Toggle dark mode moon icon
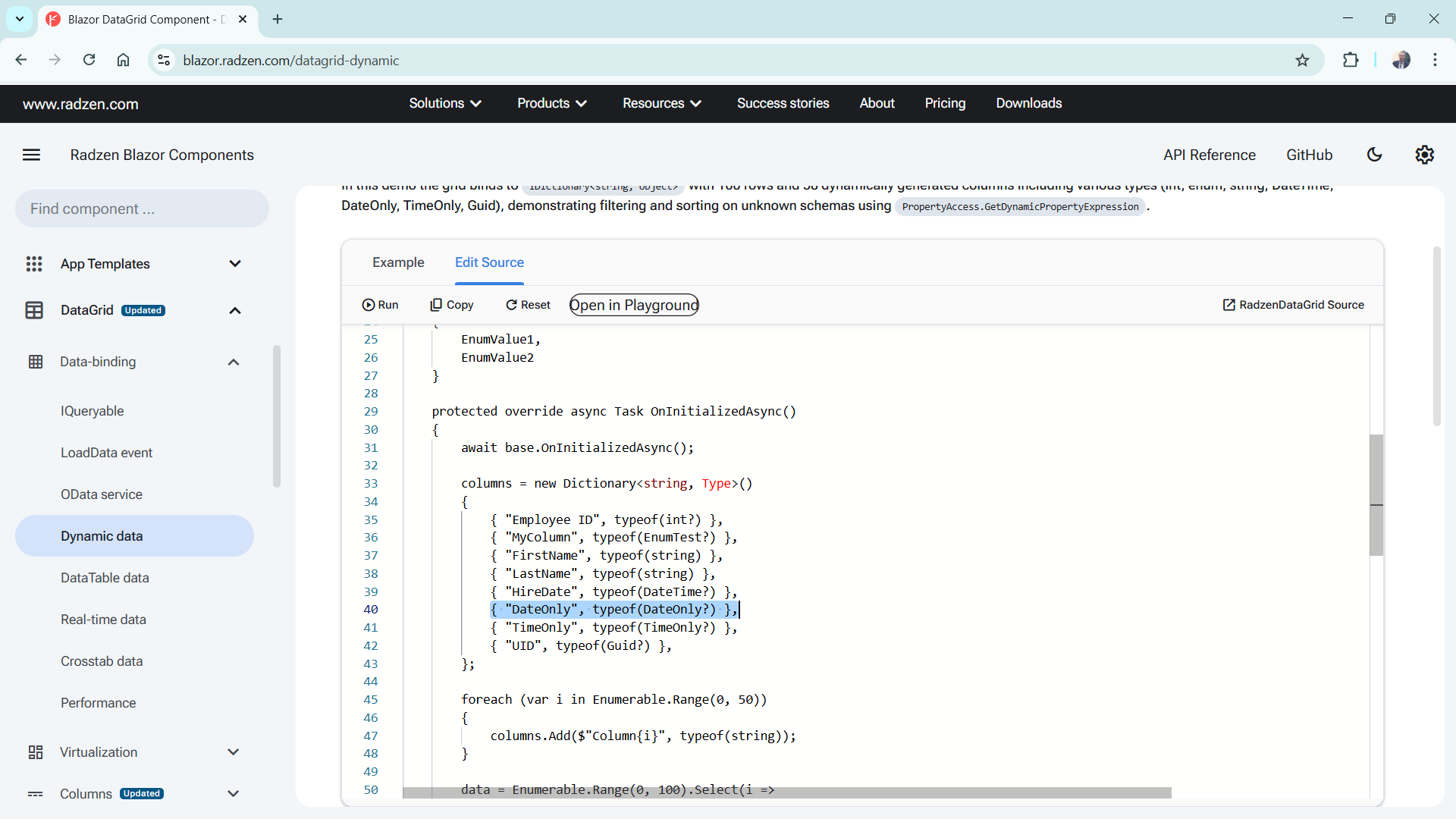This screenshot has width=1456, height=819. [1374, 155]
